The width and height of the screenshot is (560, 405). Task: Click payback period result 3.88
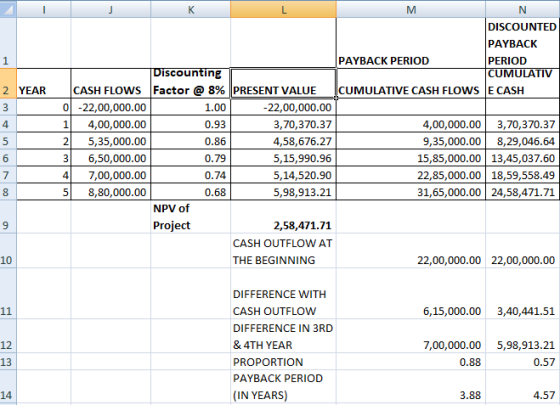411,387
